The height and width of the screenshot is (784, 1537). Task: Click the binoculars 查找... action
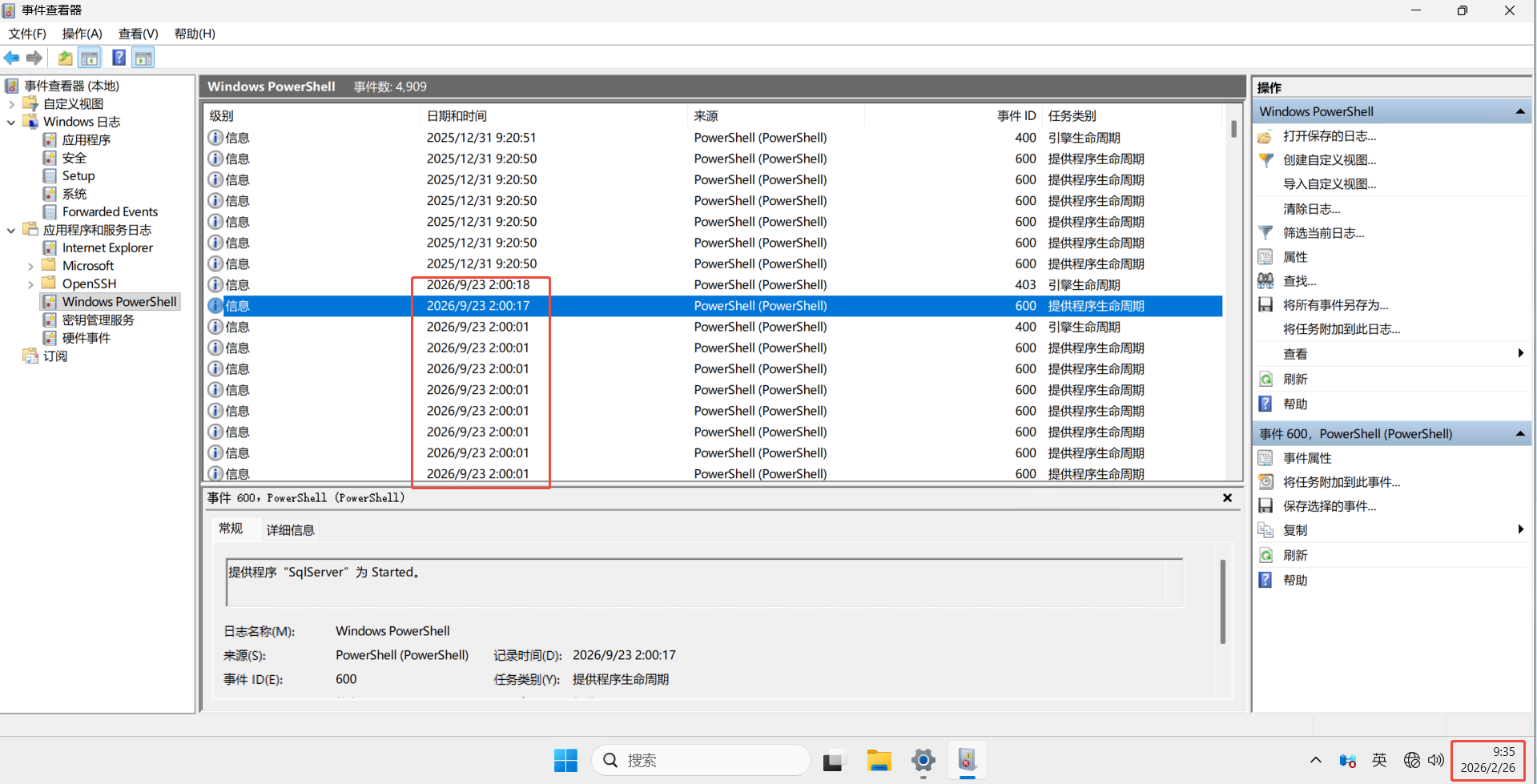pos(1299,281)
